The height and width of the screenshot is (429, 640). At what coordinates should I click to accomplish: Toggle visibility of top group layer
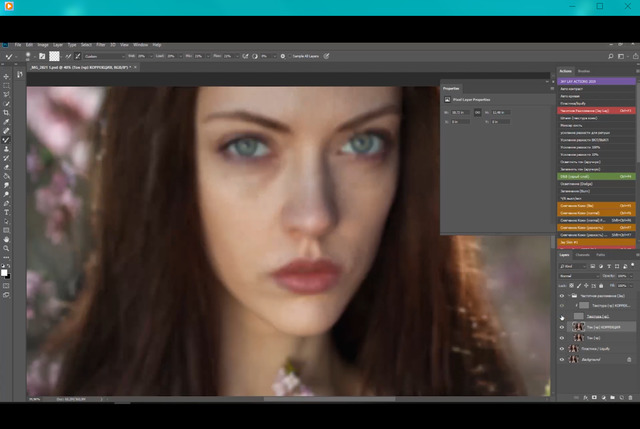click(x=562, y=296)
